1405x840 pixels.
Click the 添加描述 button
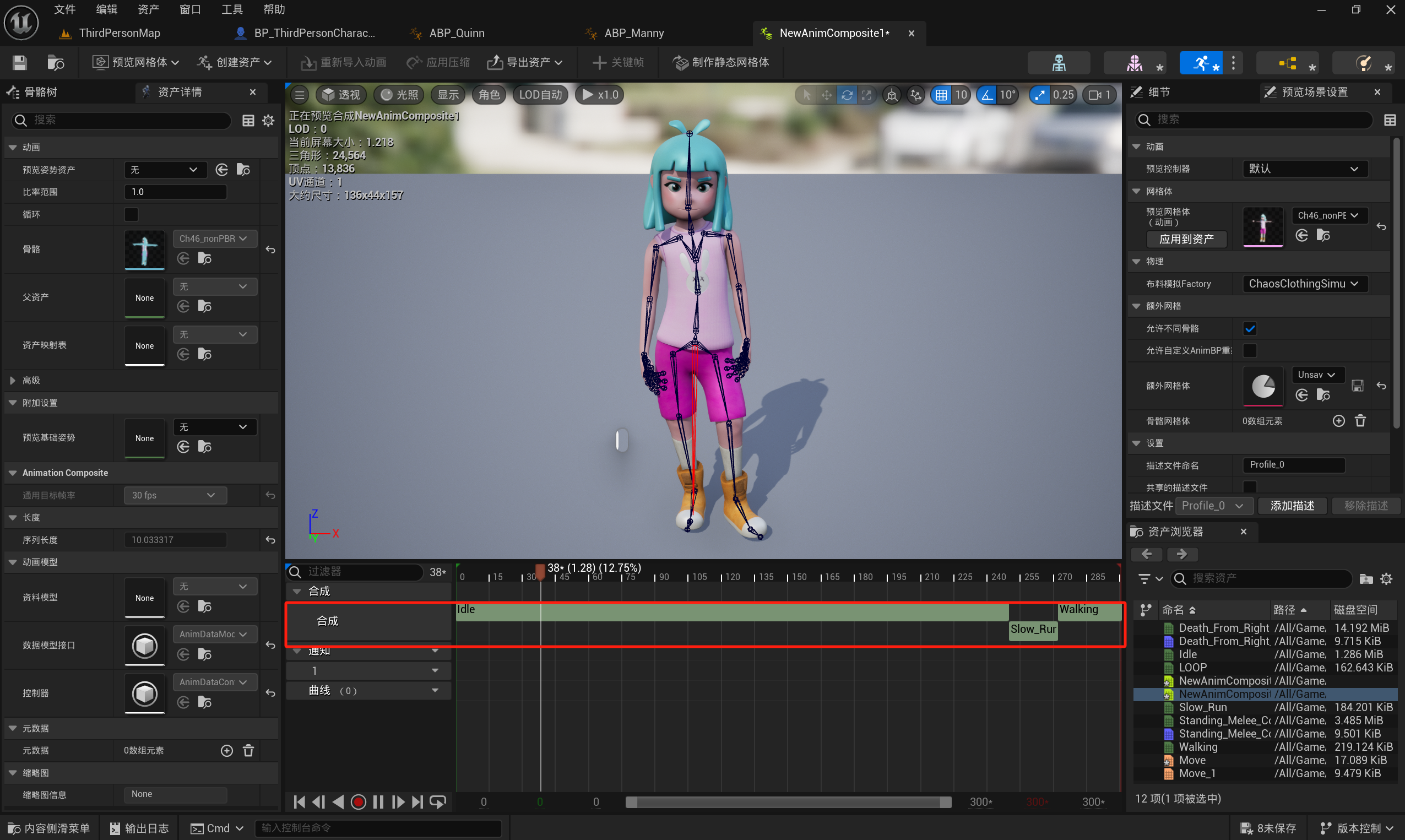coord(1292,505)
